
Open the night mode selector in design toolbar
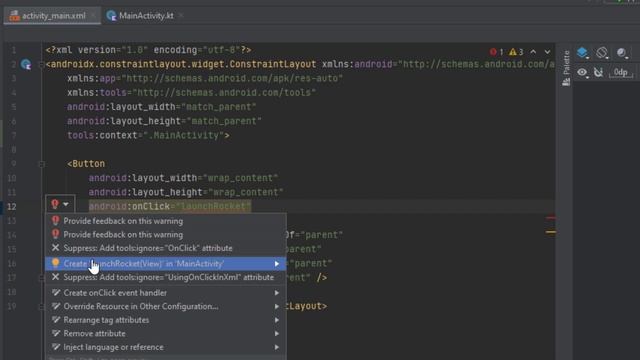coord(622,53)
